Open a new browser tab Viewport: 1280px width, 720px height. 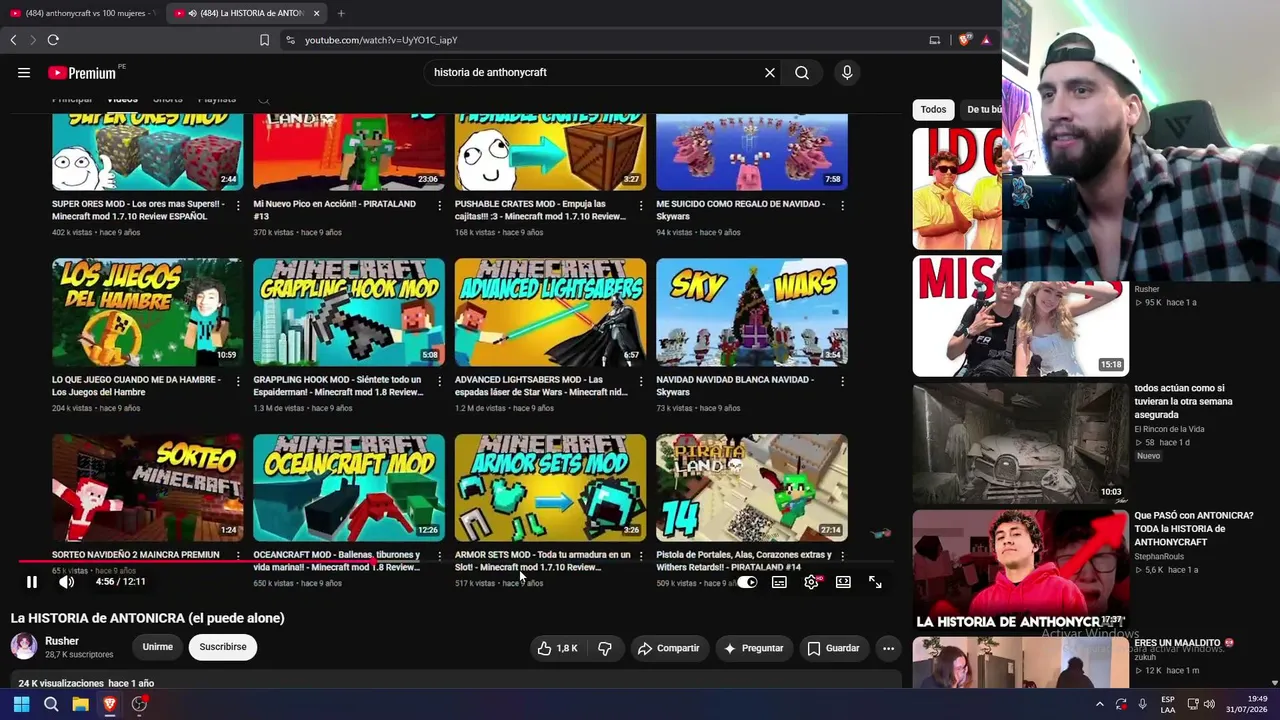point(341,13)
